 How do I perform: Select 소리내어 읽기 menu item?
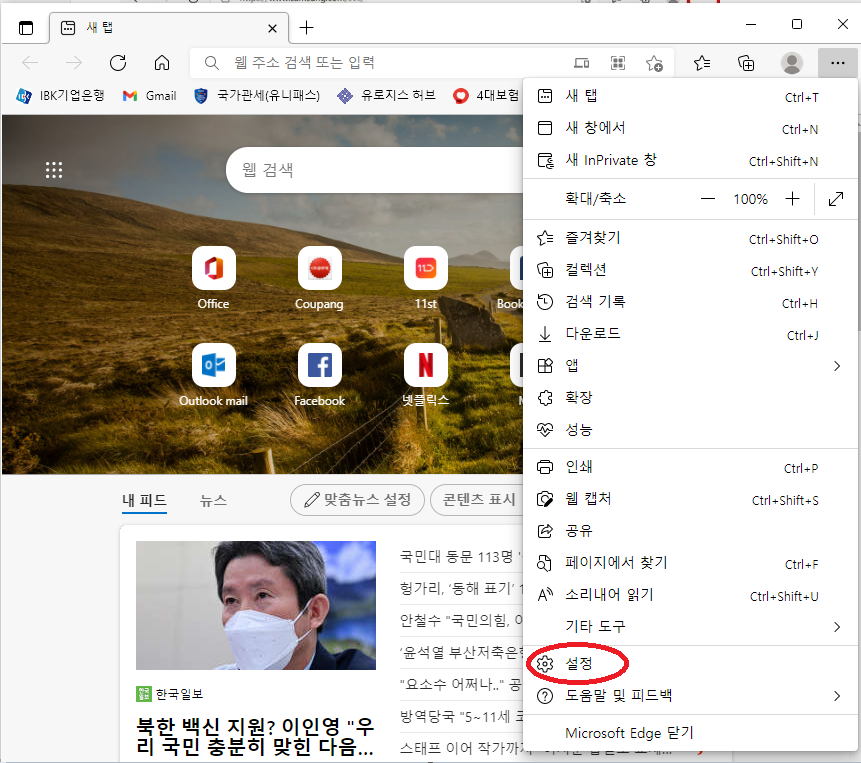[690, 594]
